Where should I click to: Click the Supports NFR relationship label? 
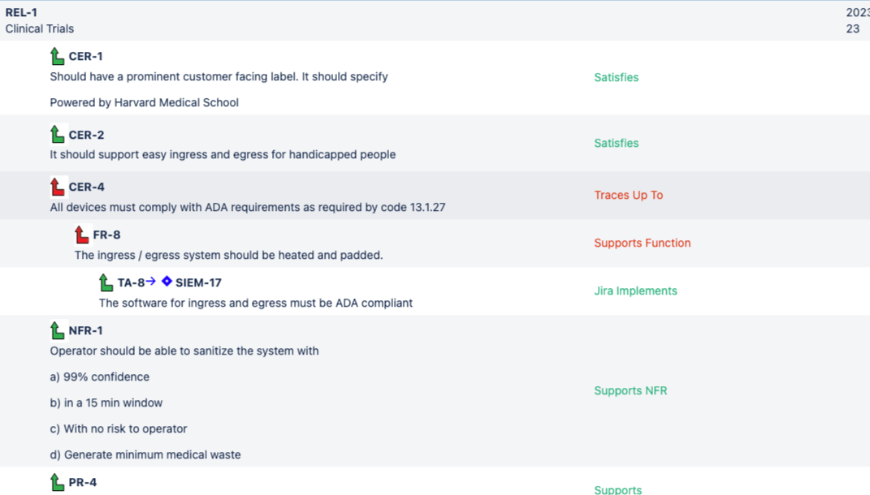point(630,391)
